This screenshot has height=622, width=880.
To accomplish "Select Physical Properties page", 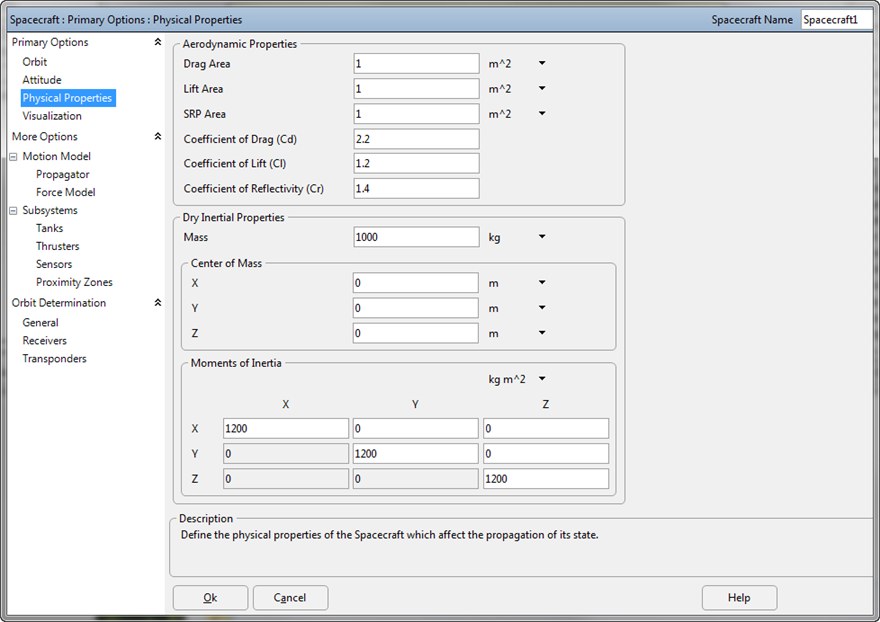I will [x=68, y=98].
